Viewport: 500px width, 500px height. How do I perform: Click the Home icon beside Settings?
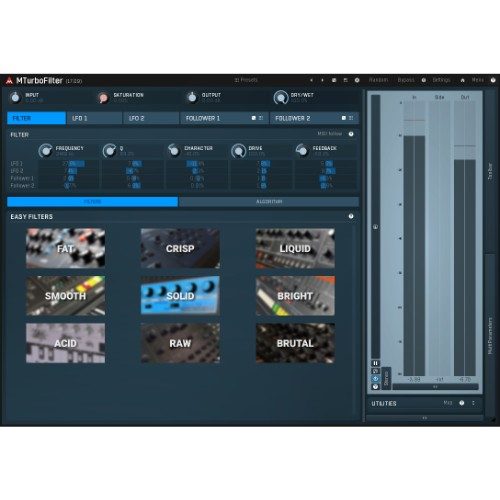pyautogui.click(x=463, y=80)
